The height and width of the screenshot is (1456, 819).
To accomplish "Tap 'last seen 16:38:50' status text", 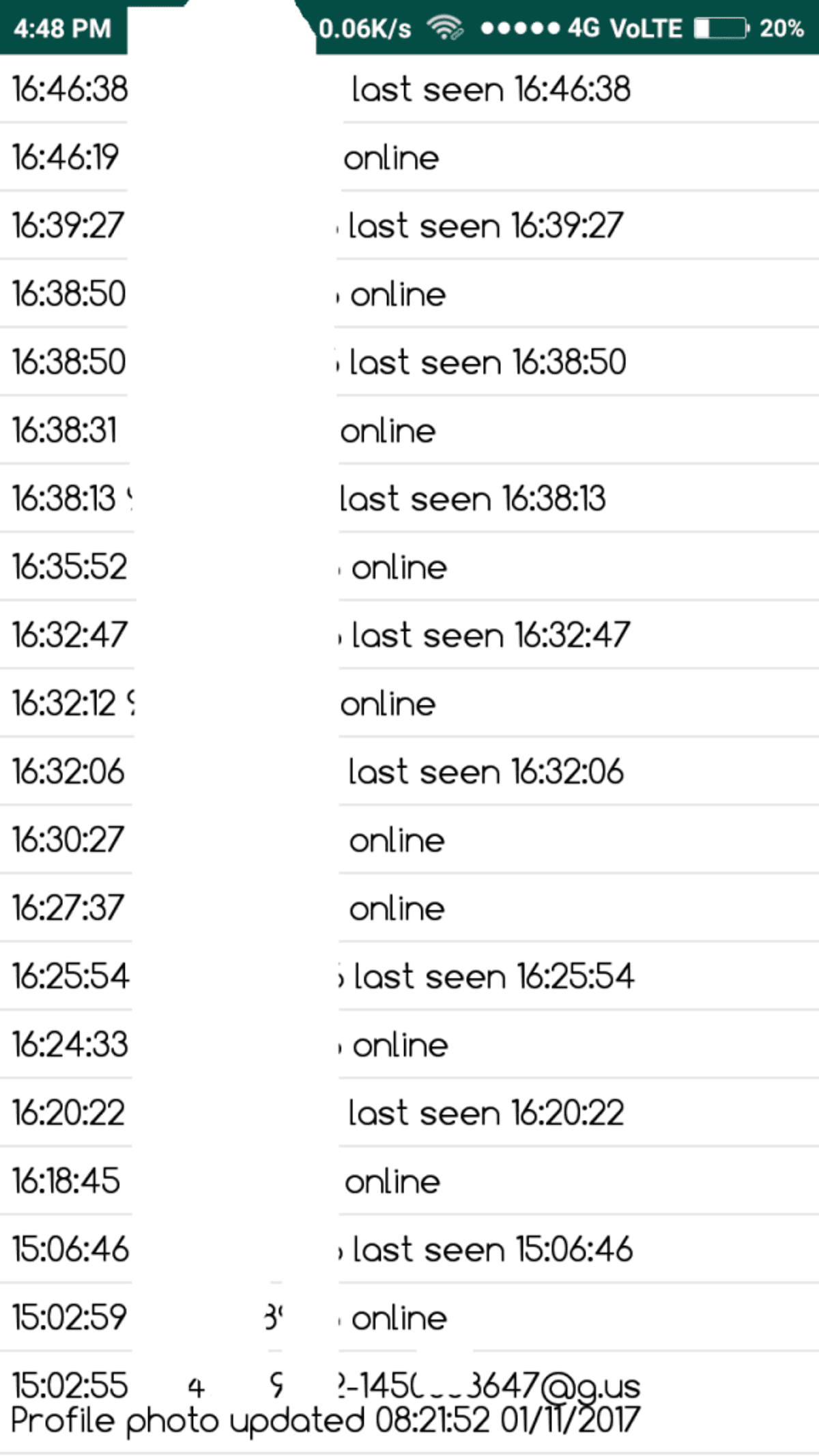I will point(487,362).
